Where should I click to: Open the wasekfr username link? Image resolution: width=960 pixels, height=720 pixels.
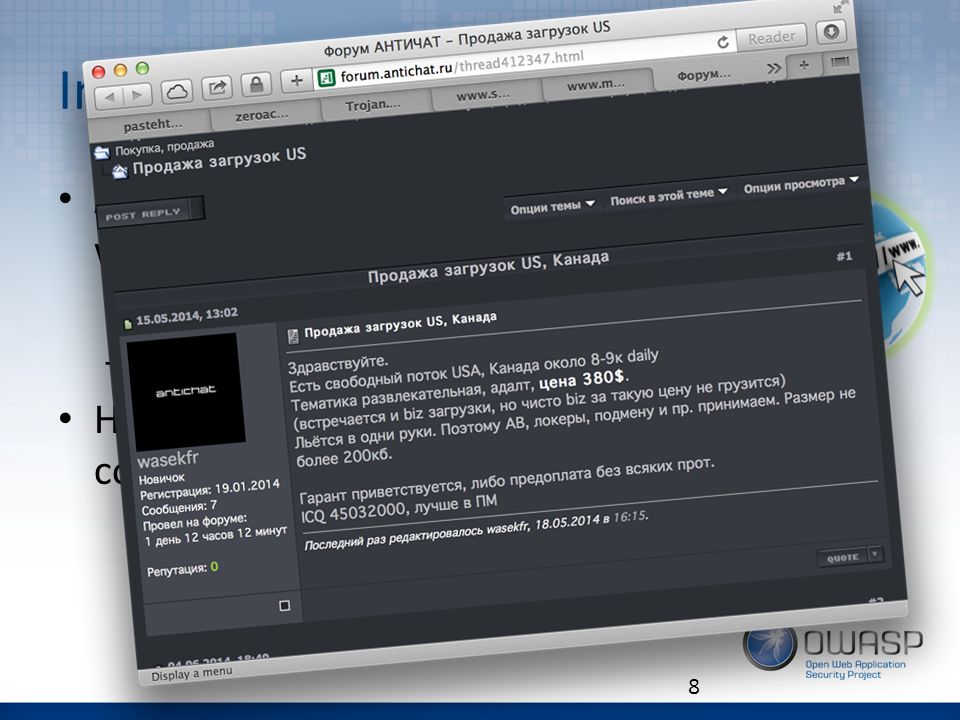pos(168,460)
